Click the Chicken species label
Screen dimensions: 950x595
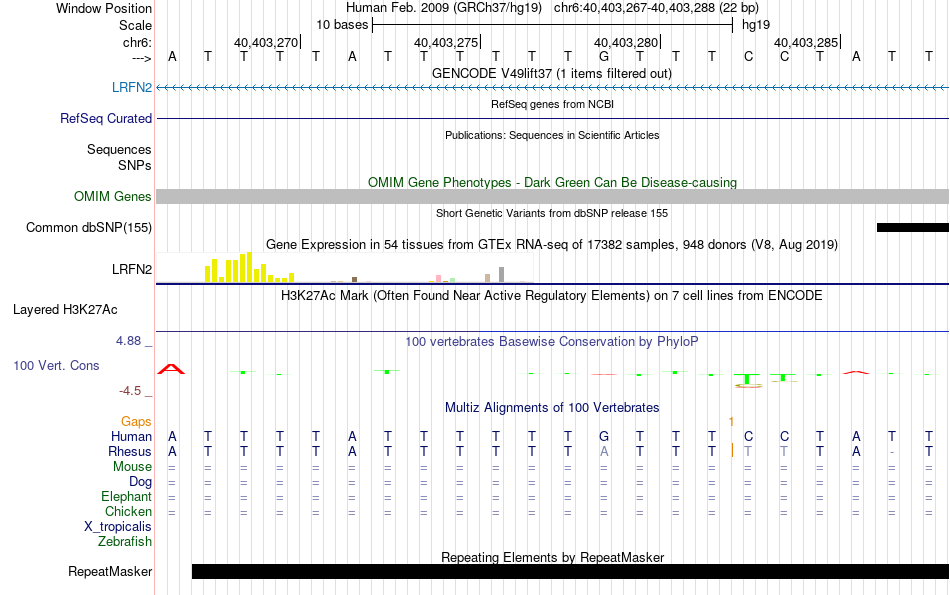[128, 511]
